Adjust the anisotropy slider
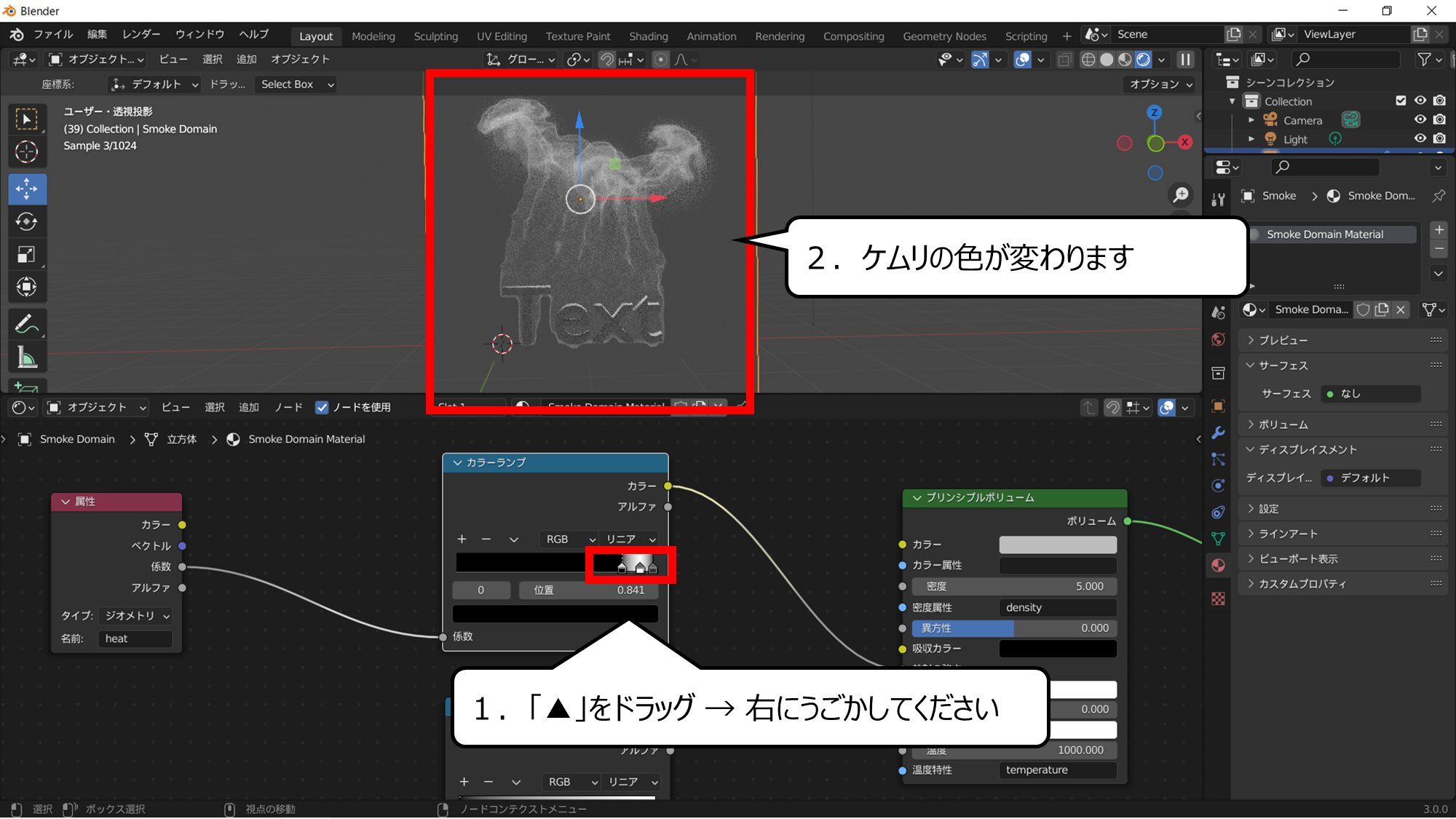 (x=1014, y=628)
